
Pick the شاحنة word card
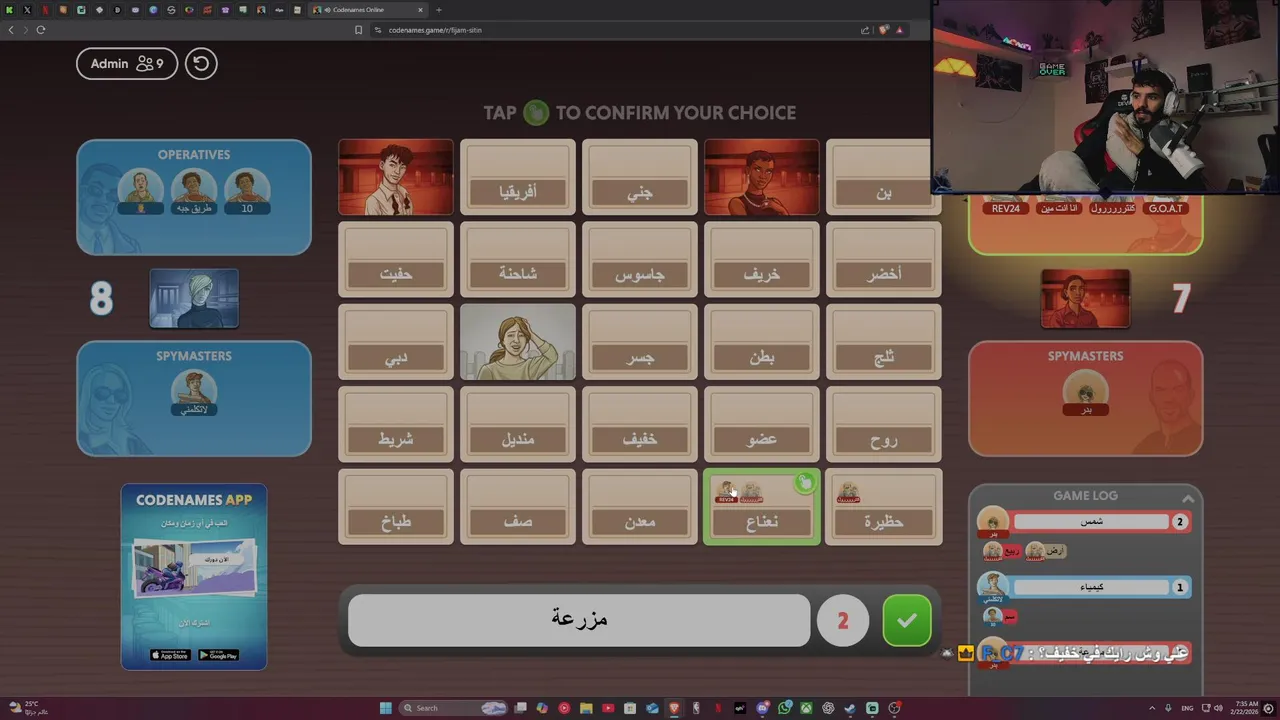tap(518, 260)
